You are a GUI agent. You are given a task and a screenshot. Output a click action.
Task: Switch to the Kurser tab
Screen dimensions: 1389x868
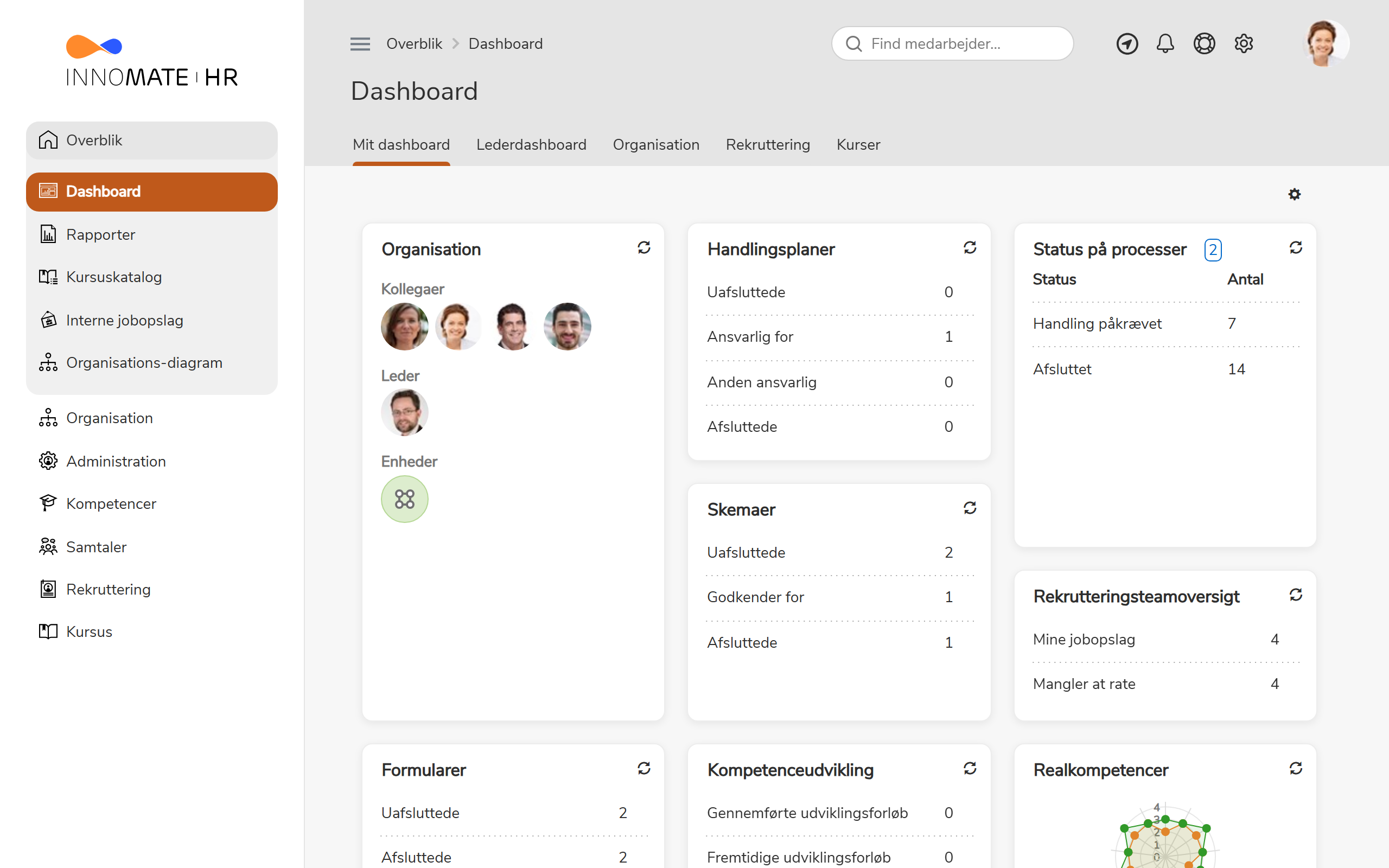pyautogui.click(x=858, y=145)
